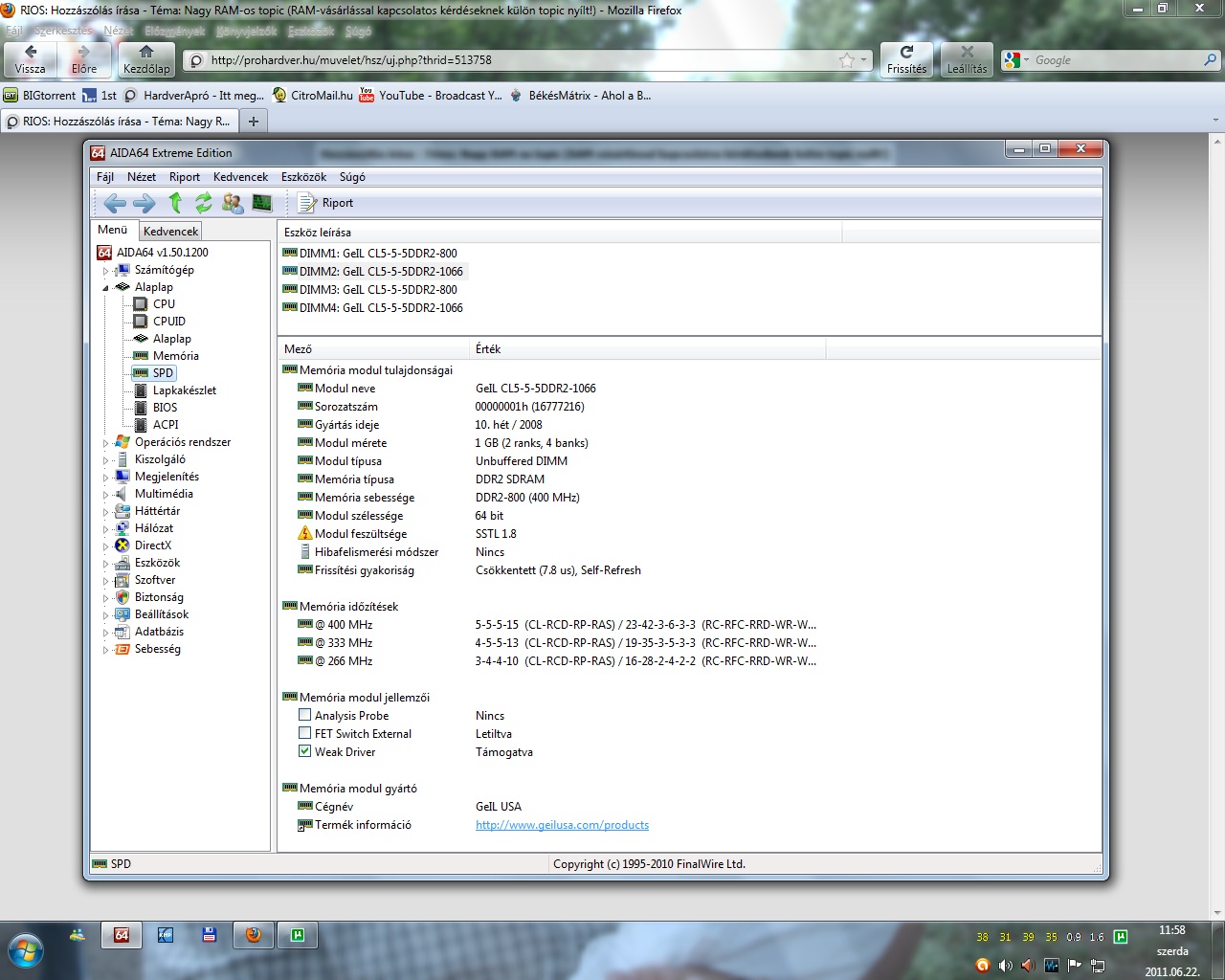Expand the Megjelenítés tree node

(106, 478)
